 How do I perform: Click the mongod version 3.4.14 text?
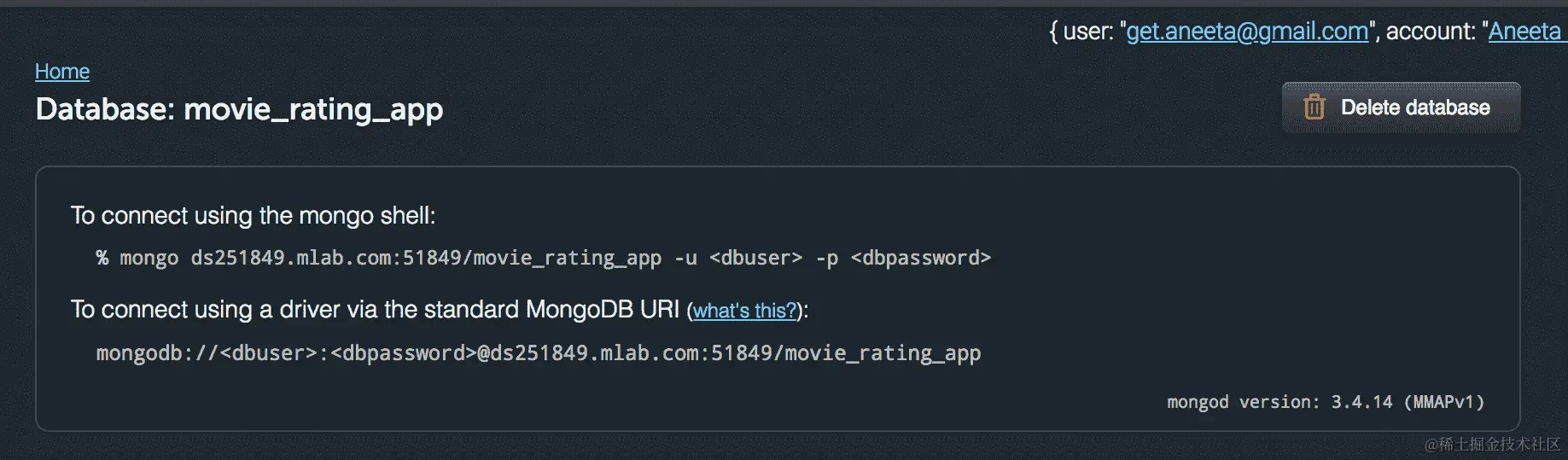(x=1325, y=402)
